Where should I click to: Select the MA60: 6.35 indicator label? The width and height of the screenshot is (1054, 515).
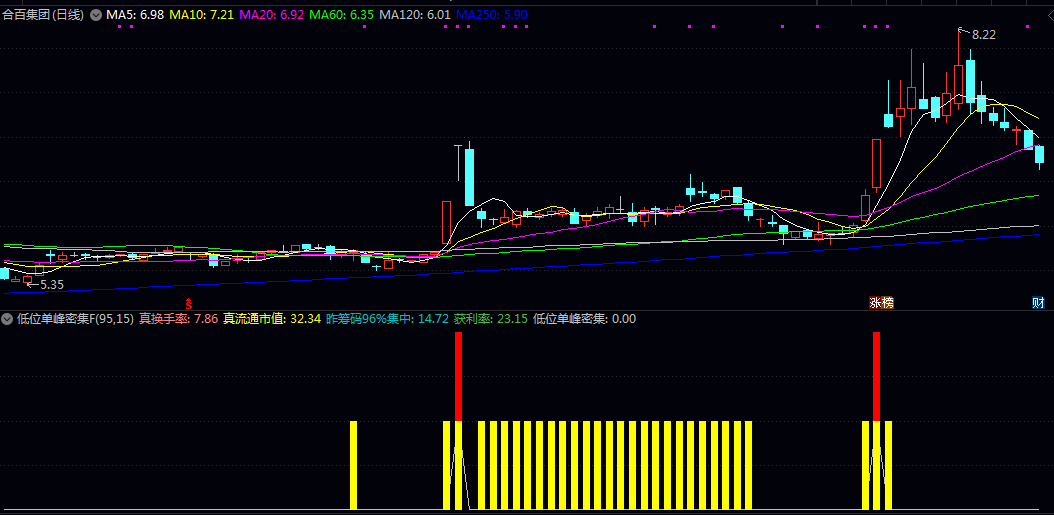pyautogui.click(x=343, y=14)
